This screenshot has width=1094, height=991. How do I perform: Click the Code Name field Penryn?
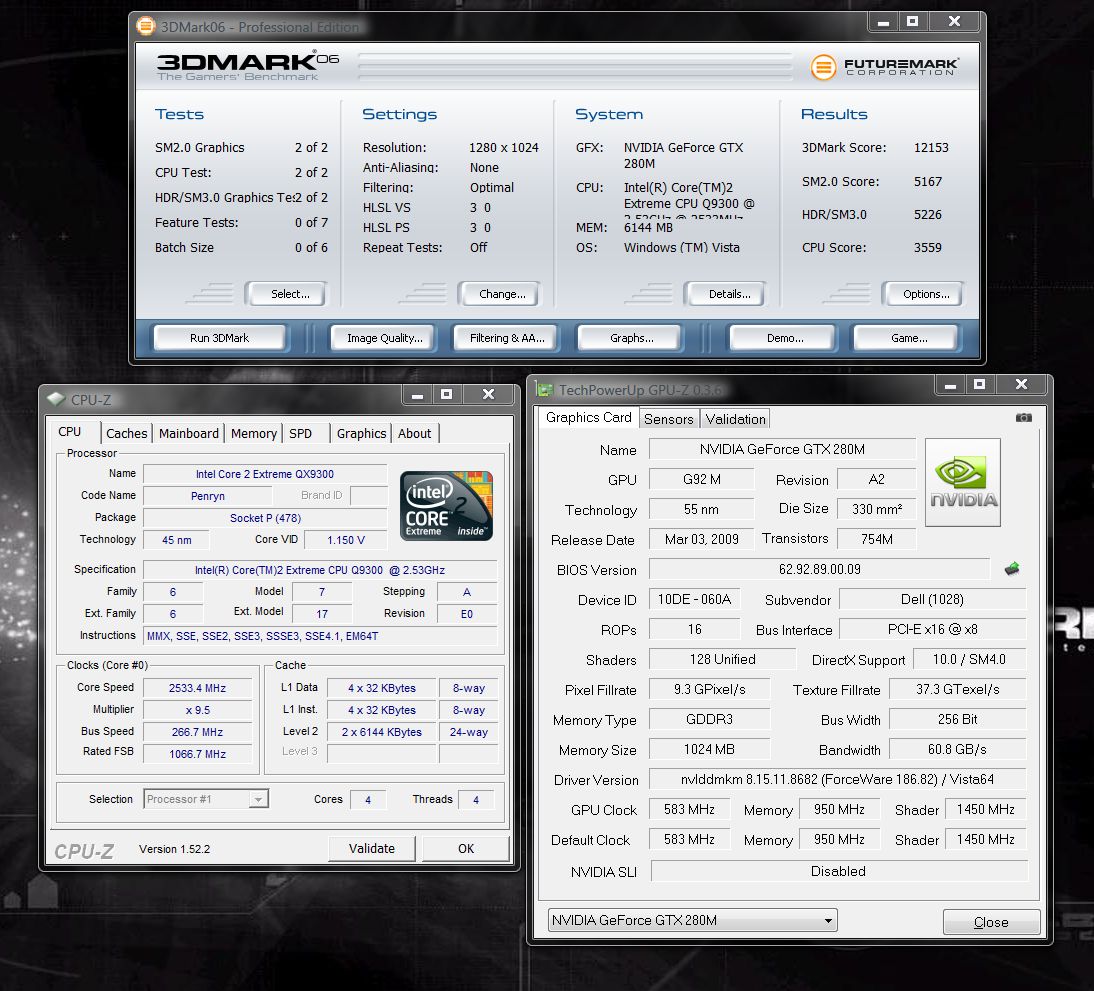(x=208, y=496)
